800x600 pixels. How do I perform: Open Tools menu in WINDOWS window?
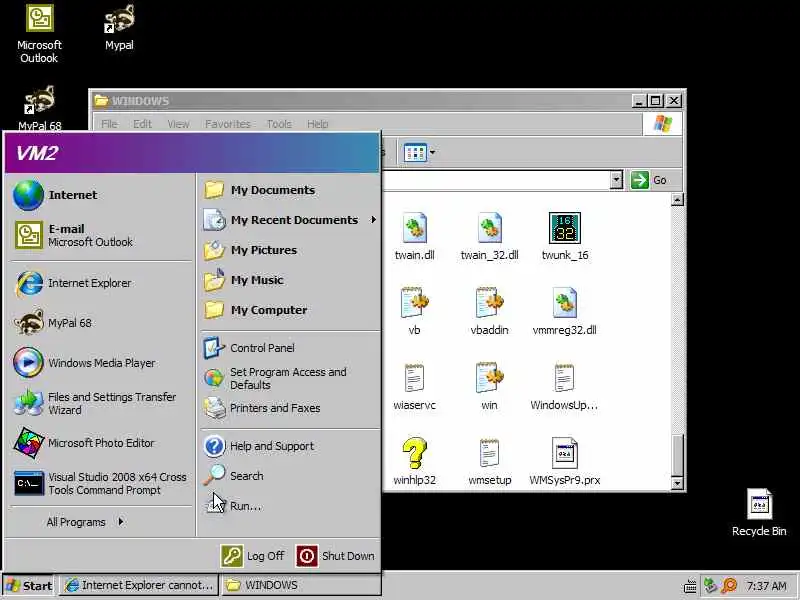click(279, 124)
